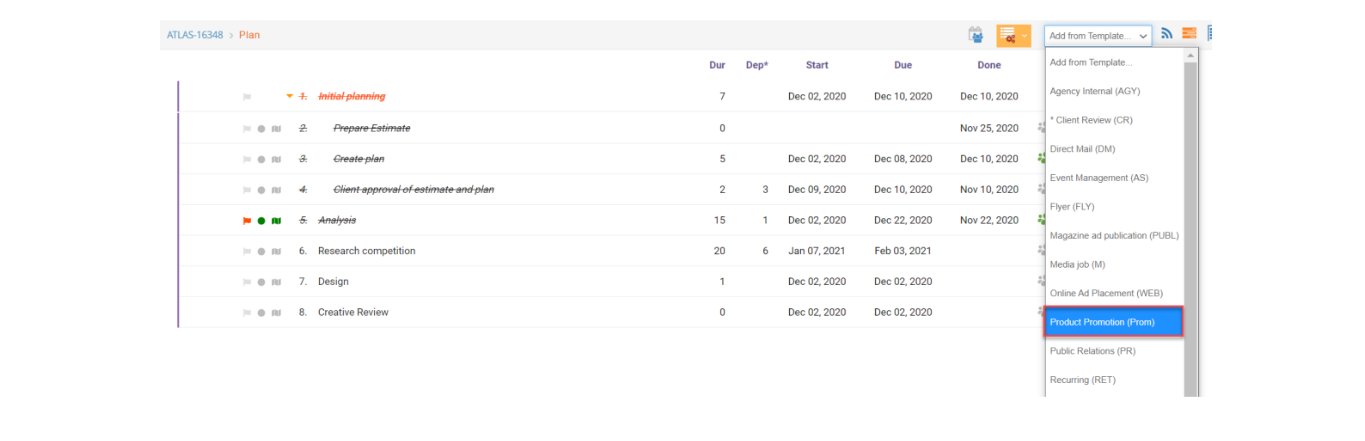Viewport: 1365px width, 441px height.
Task: Click the gray map icon on Design row
Action: (276, 282)
